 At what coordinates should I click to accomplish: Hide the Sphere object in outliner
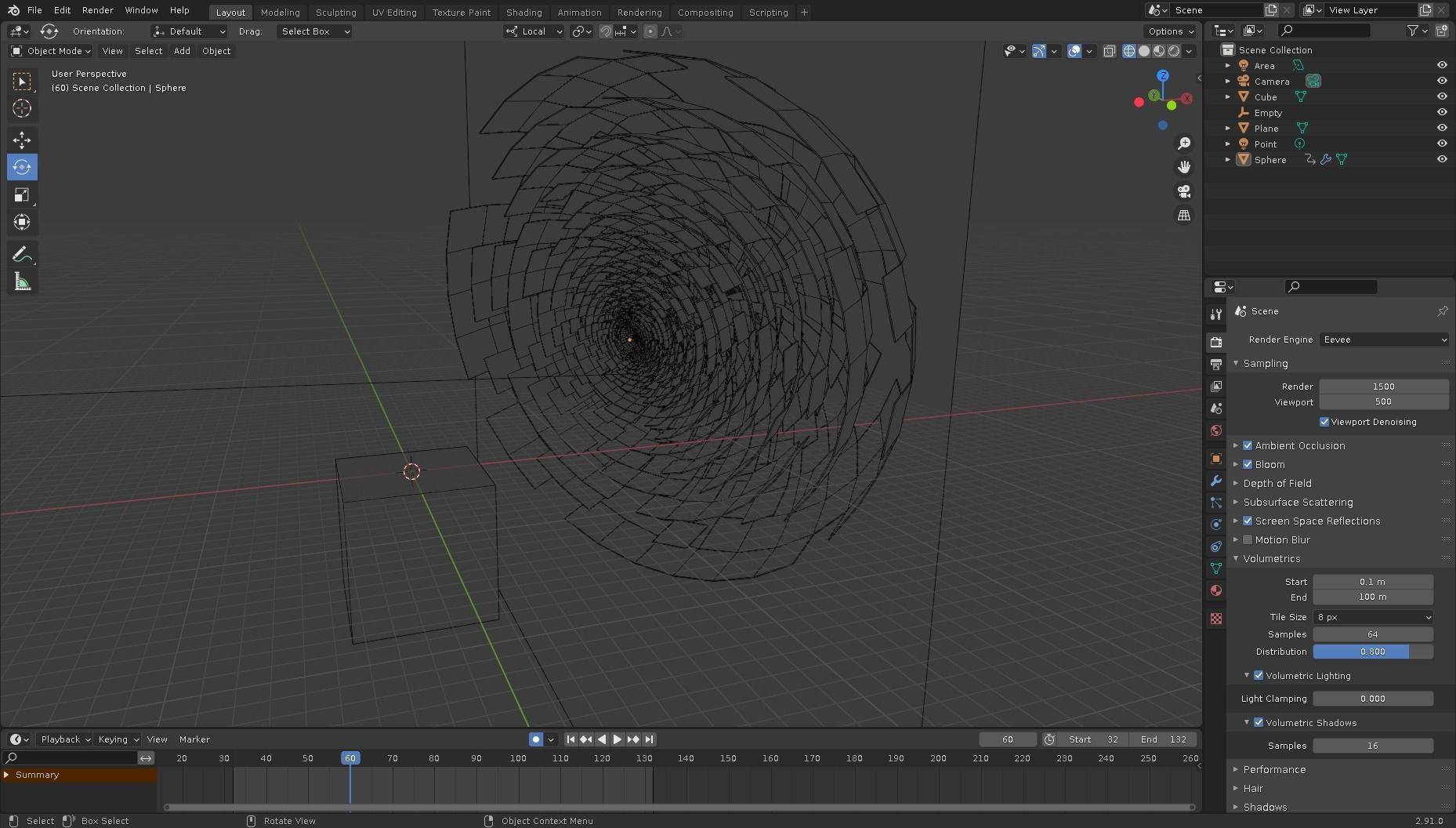[1441, 159]
